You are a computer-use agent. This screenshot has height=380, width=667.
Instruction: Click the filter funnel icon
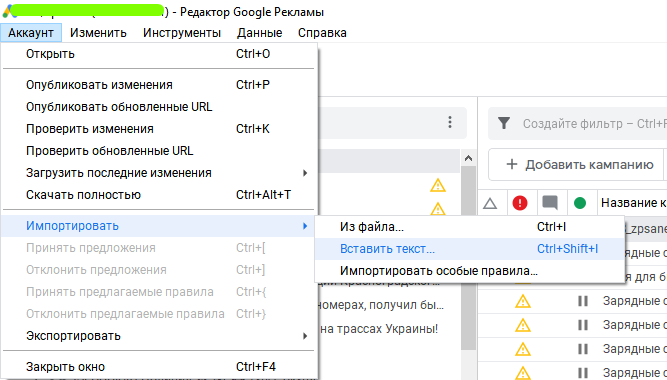tap(504, 123)
